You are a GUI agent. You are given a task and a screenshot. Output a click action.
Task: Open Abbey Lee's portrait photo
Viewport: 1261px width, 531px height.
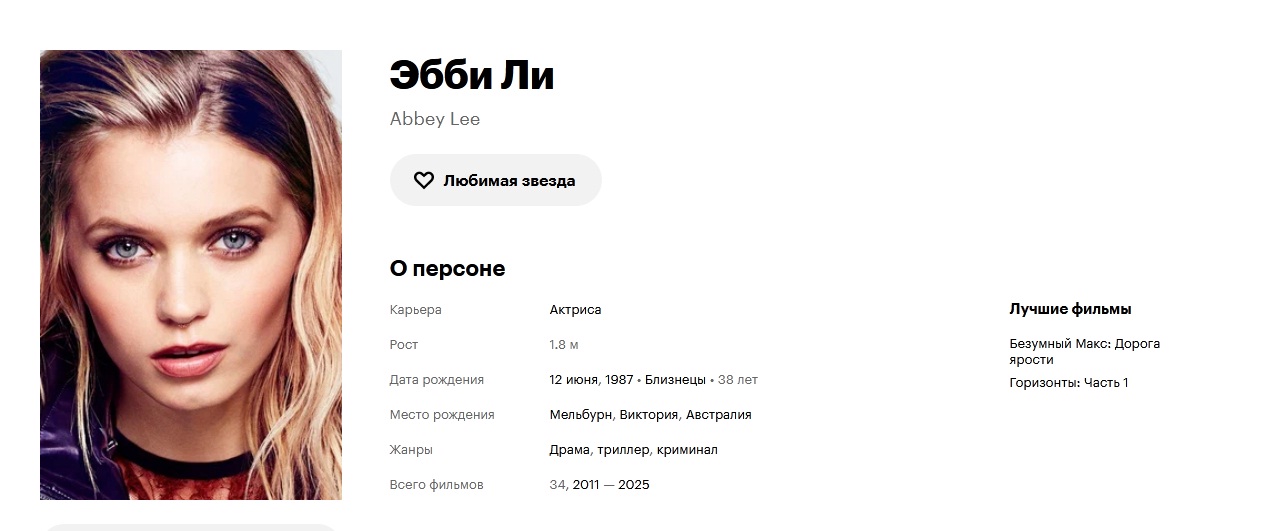[x=191, y=275]
